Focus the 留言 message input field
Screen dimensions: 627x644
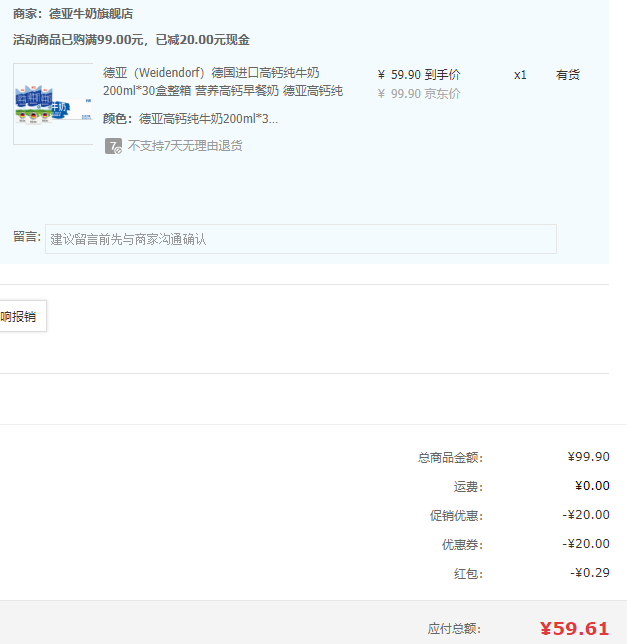coord(301,239)
